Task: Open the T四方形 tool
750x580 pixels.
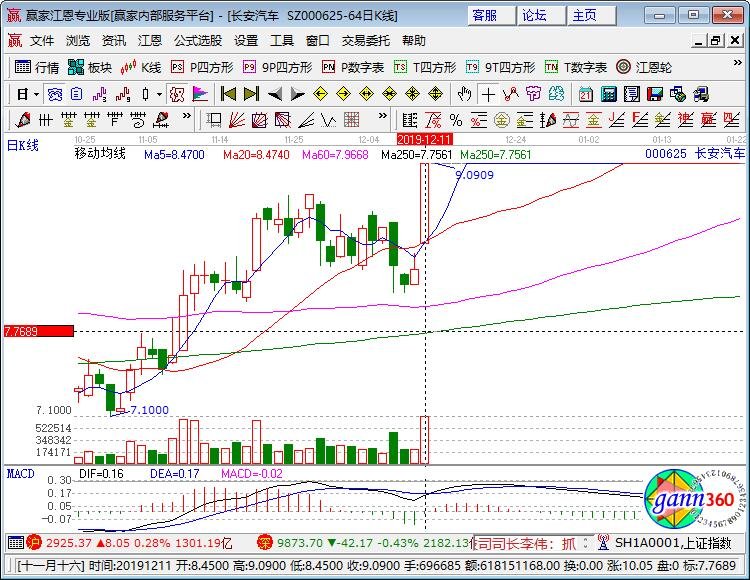Action: 425,67
